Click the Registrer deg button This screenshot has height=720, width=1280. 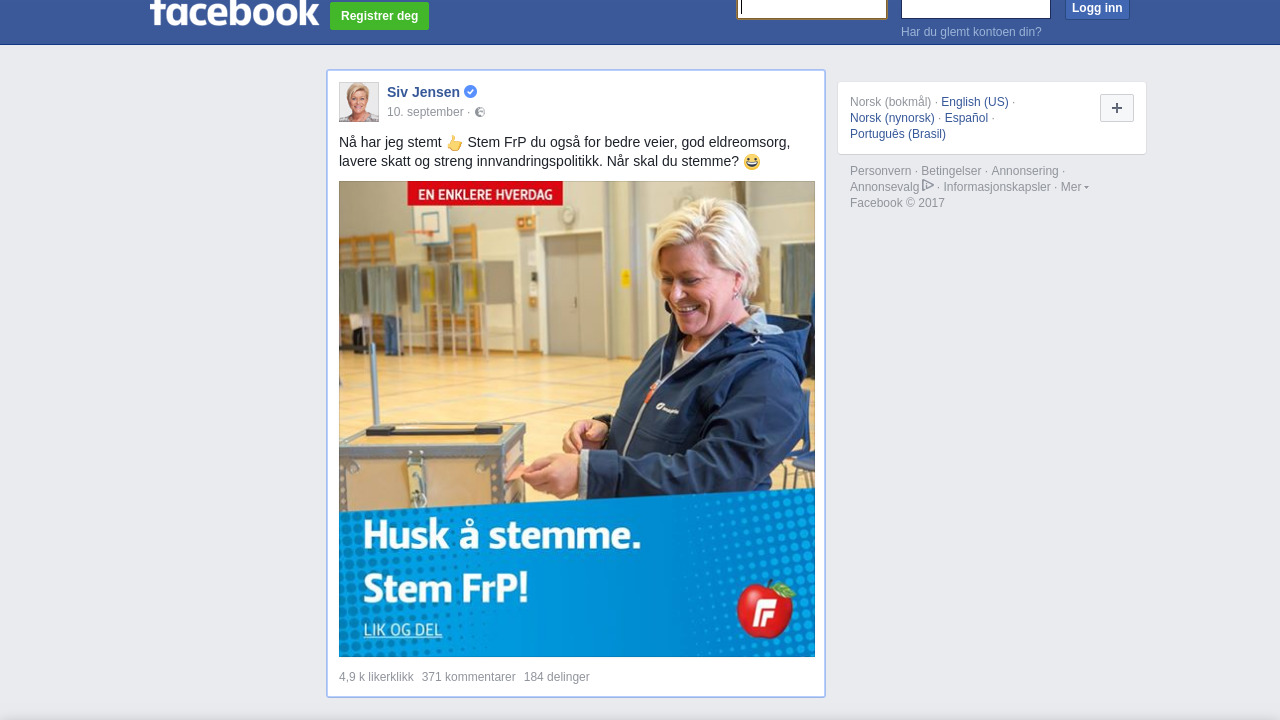[x=379, y=16]
